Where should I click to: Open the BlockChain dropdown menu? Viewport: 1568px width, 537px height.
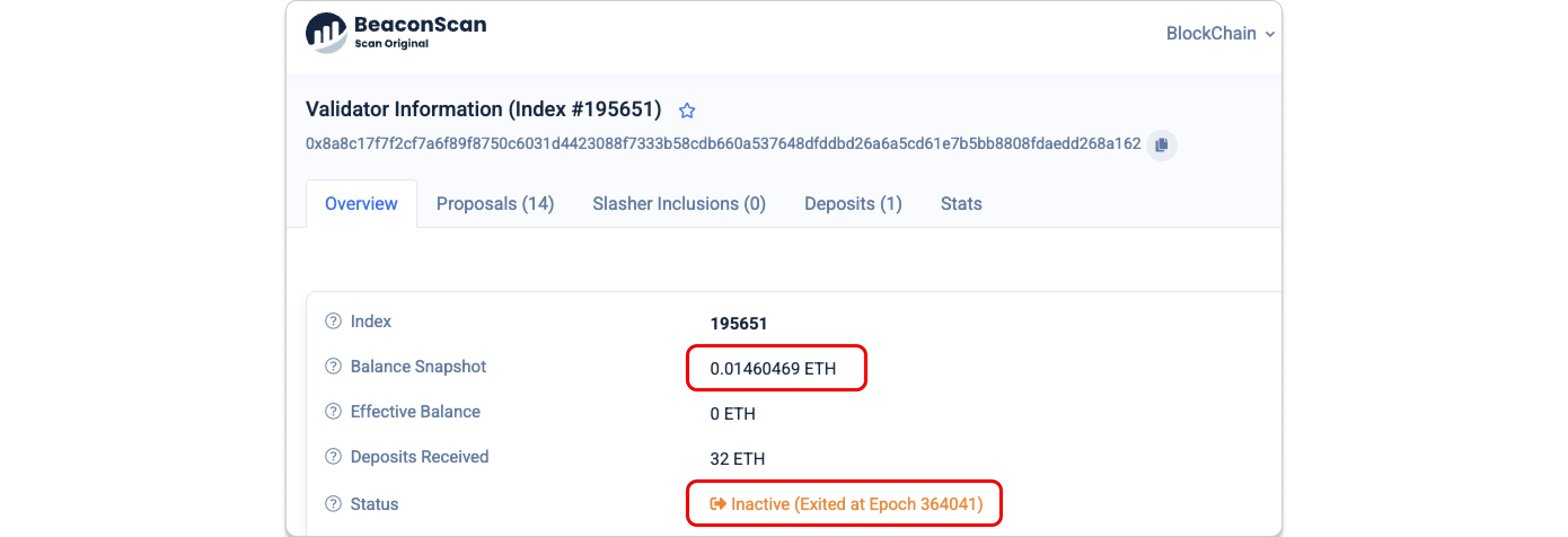[x=1219, y=33]
